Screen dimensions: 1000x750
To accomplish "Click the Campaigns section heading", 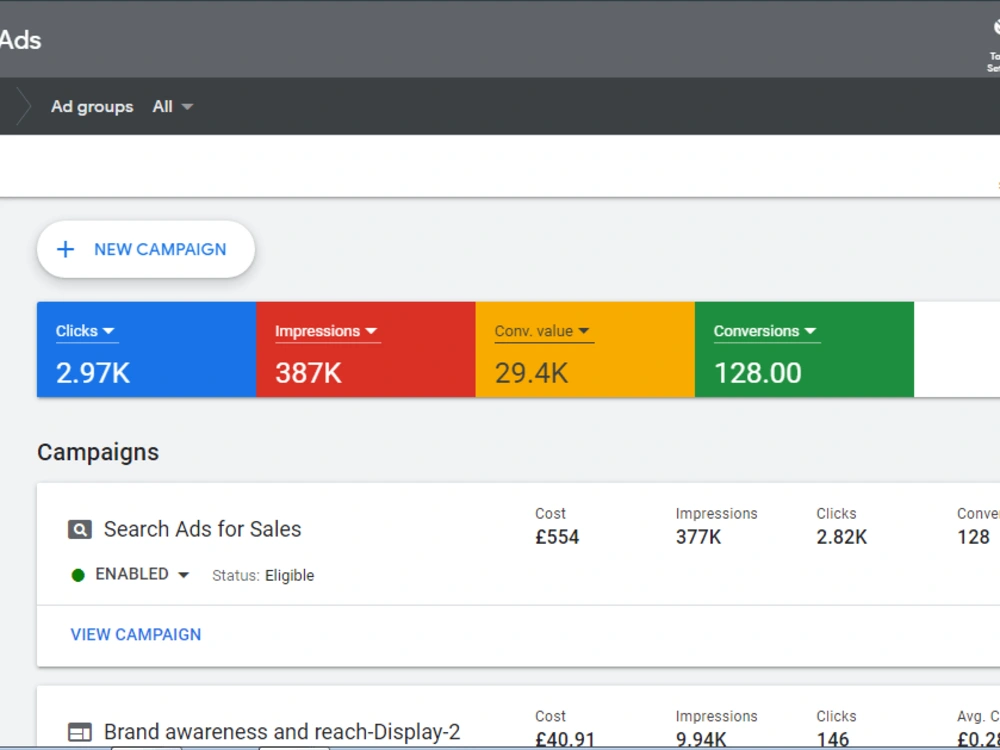I will coord(98,452).
